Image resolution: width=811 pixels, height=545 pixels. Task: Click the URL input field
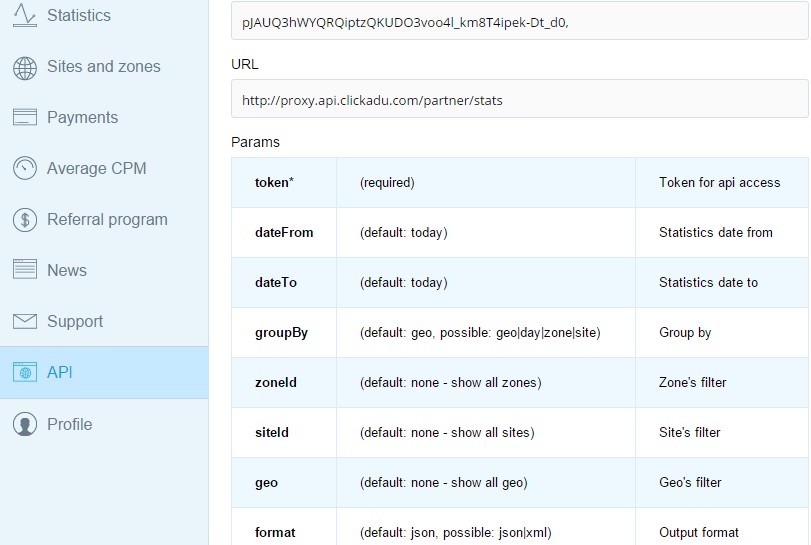tap(519, 100)
